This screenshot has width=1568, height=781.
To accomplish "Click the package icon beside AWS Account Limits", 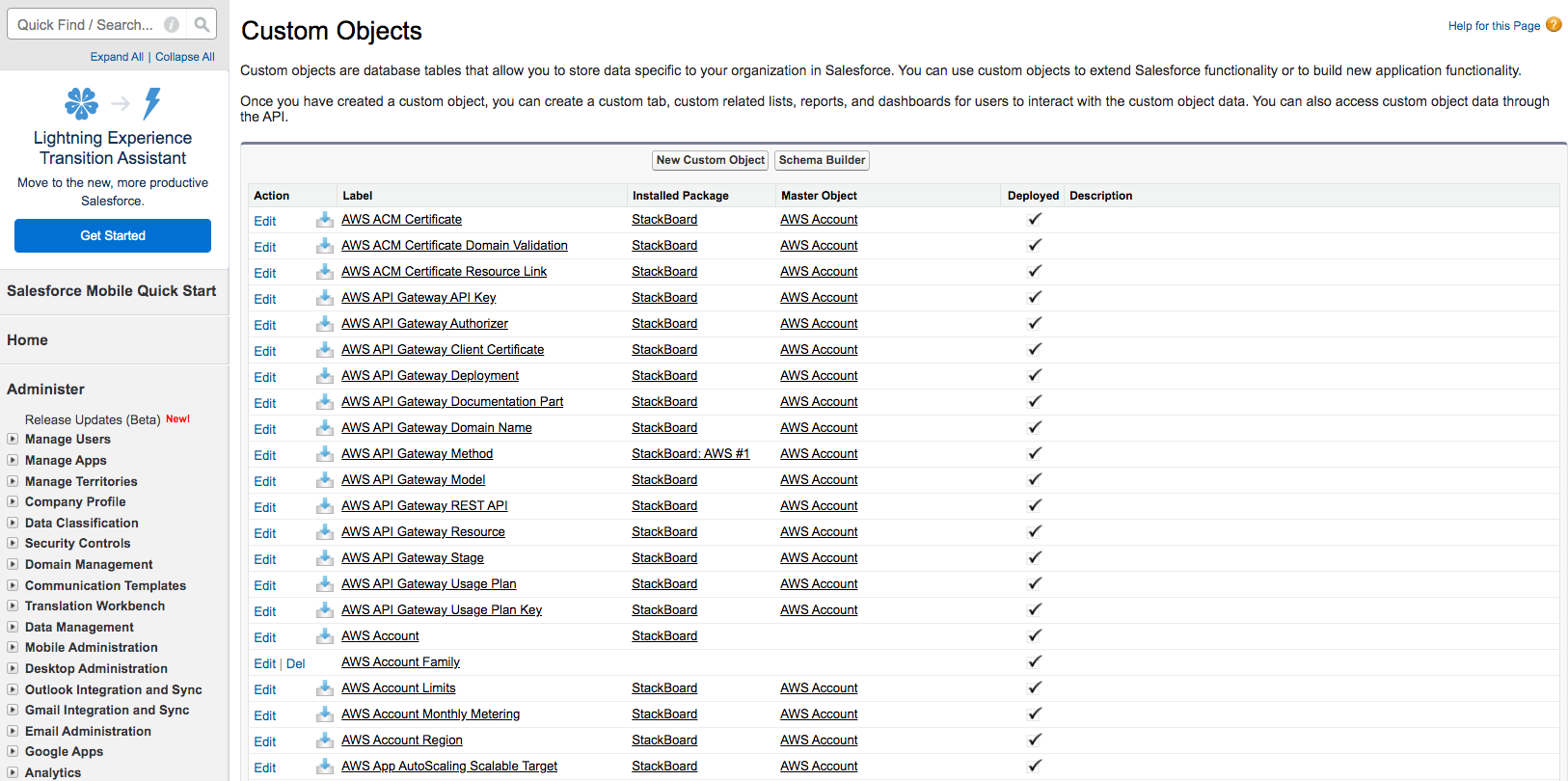I will click(325, 688).
